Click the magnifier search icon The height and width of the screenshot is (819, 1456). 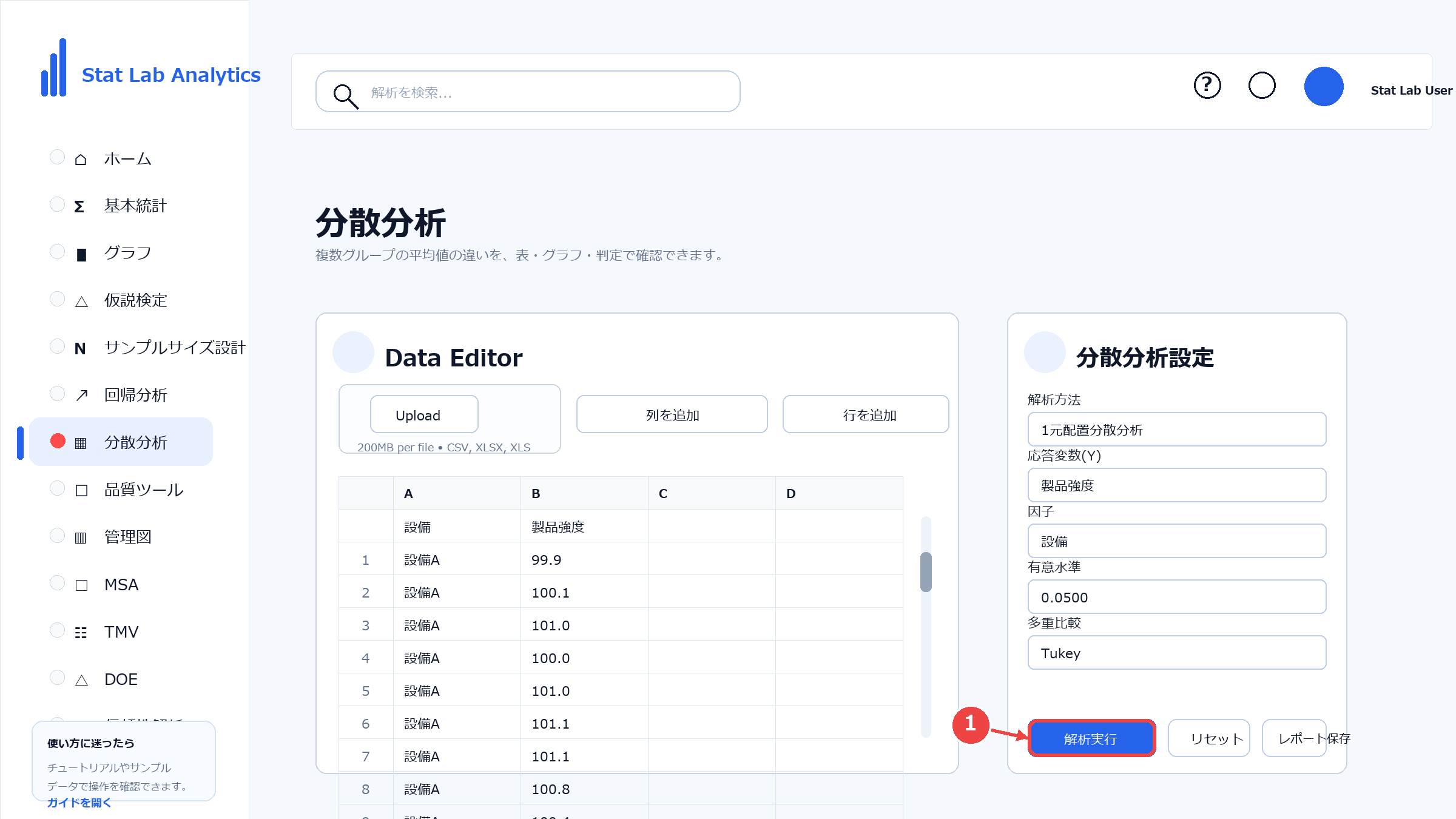[x=346, y=96]
